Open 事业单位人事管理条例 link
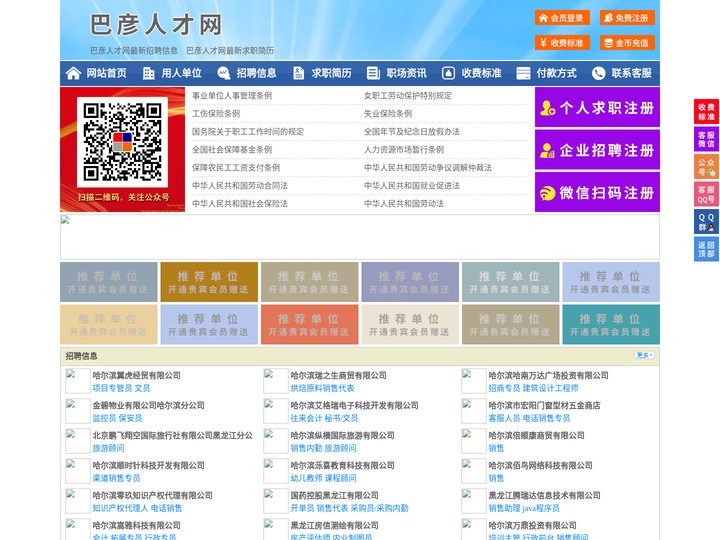The height and width of the screenshot is (540, 720). pyautogui.click(x=232, y=96)
